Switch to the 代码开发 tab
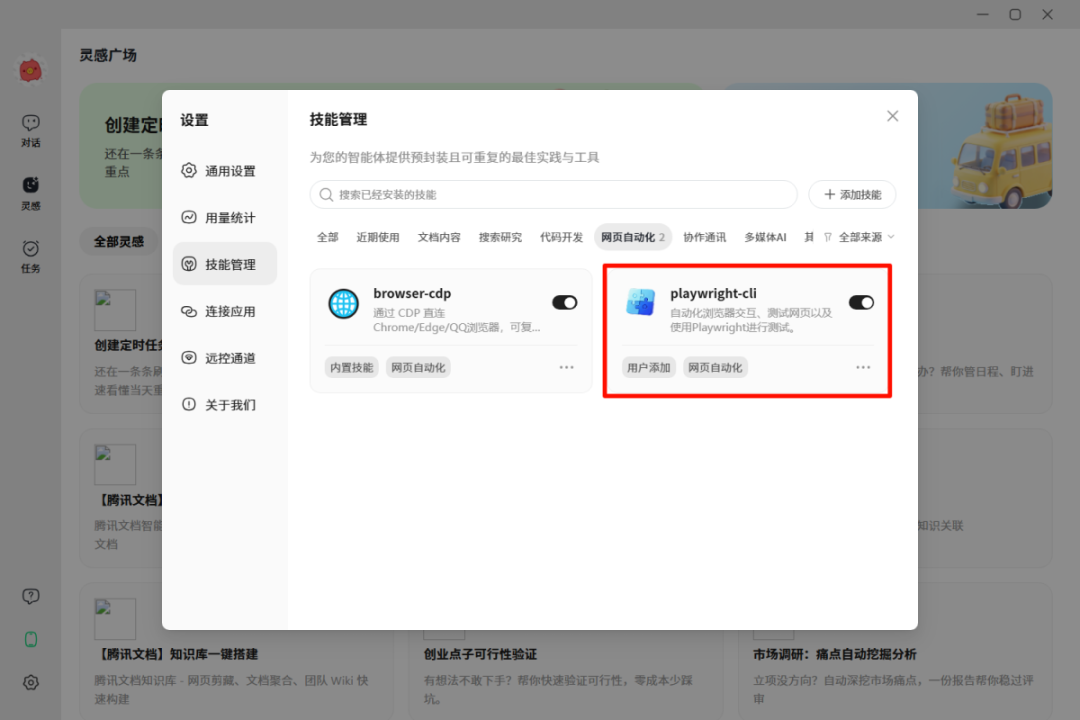Viewport: 1080px width, 720px height. coord(561,237)
